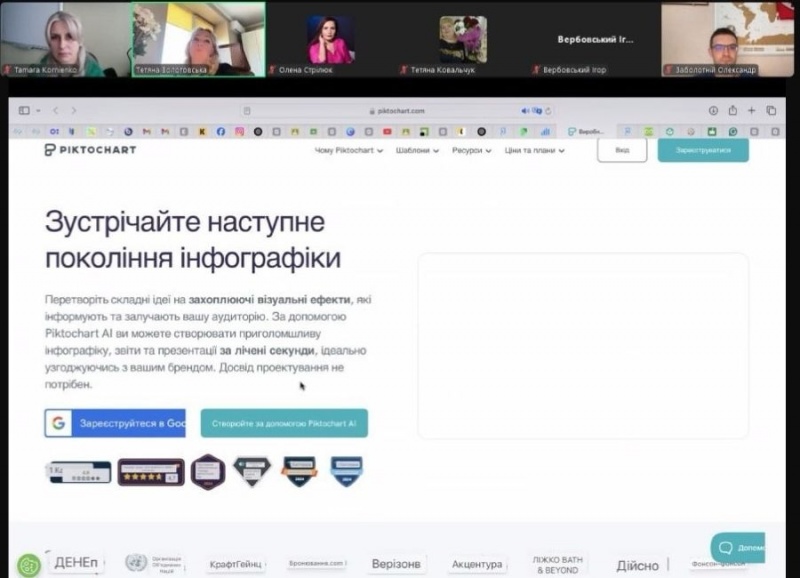Open the help chat widget
800x578 pixels.
[x=738, y=548]
